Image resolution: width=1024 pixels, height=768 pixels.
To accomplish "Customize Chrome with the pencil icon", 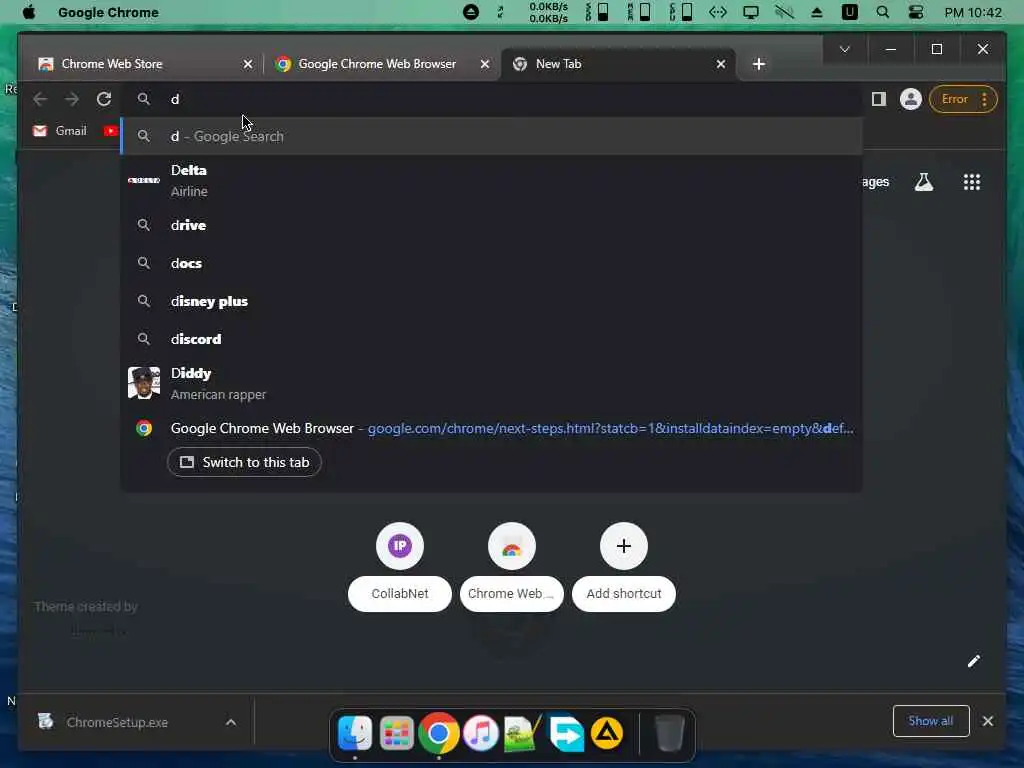I will click(974, 662).
